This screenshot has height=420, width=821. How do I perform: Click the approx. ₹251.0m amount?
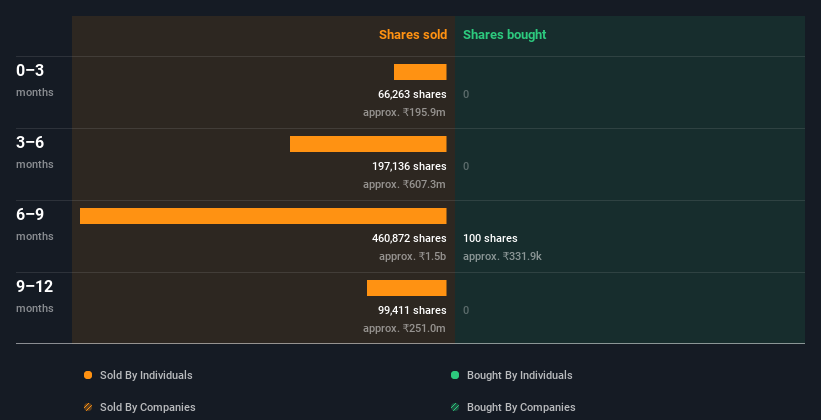404,328
